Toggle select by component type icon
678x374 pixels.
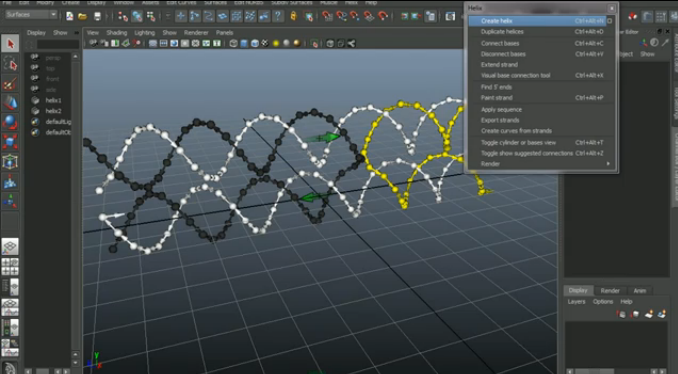point(151,16)
